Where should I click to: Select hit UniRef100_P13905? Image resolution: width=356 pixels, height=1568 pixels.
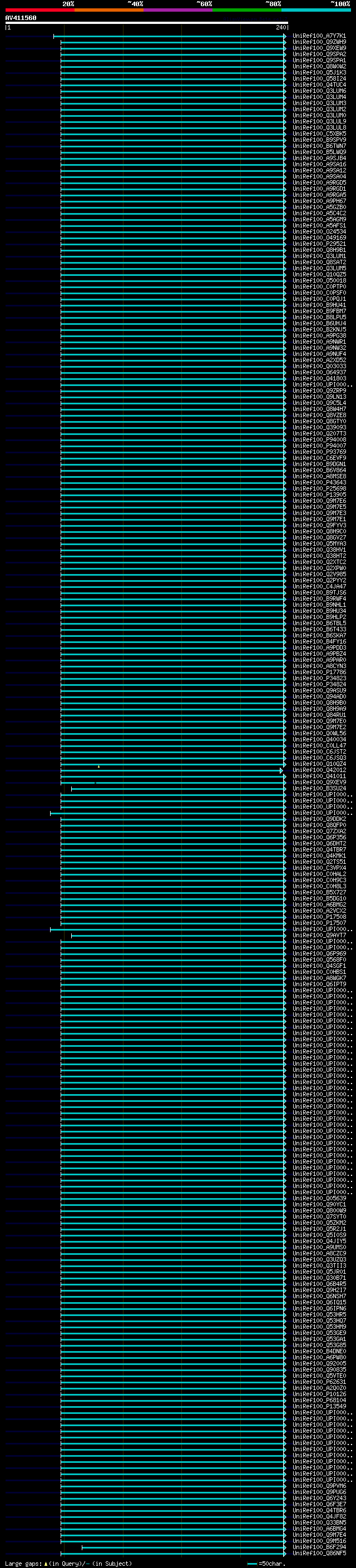(x=319, y=495)
